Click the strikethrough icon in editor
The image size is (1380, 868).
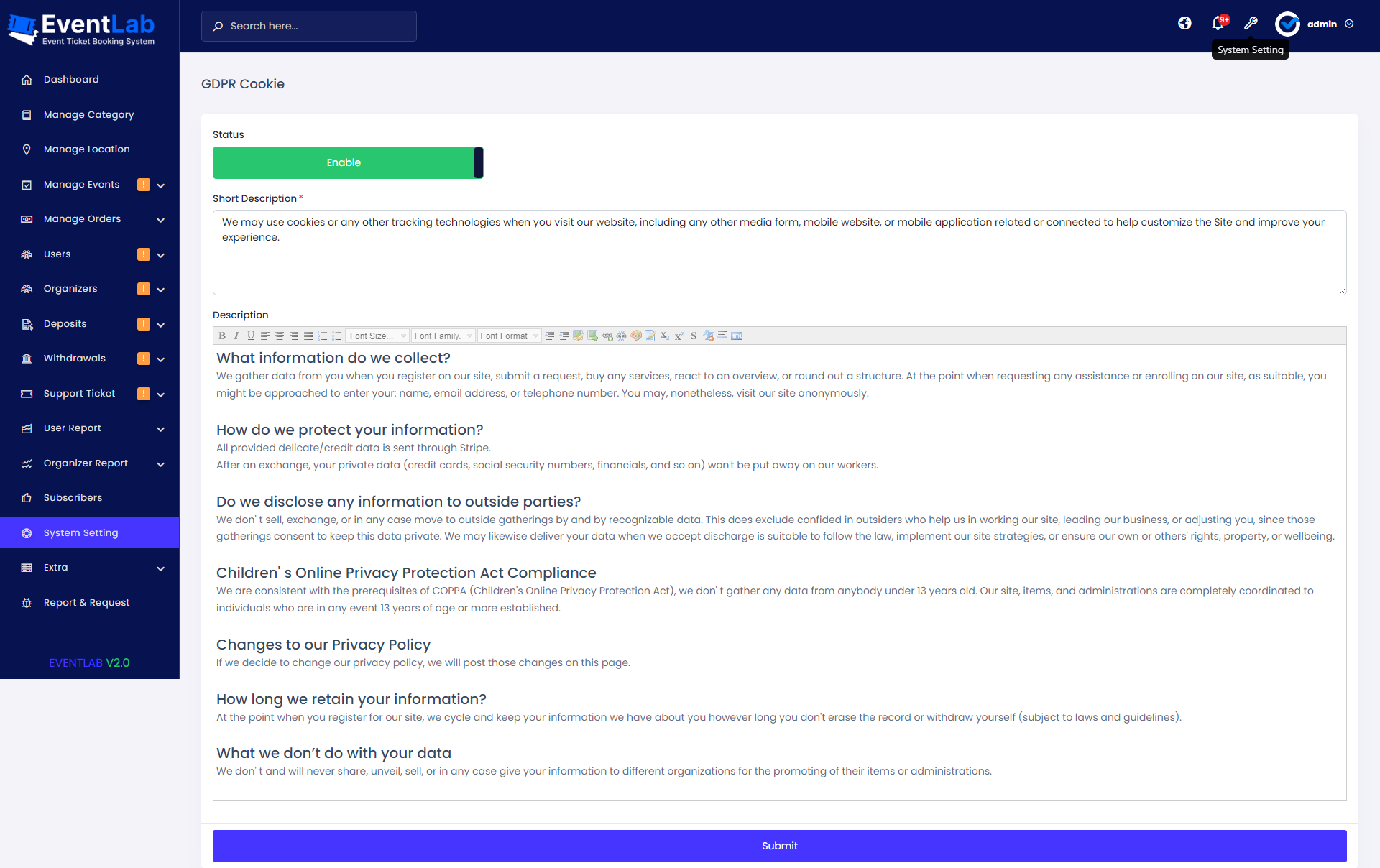(x=694, y=336)
